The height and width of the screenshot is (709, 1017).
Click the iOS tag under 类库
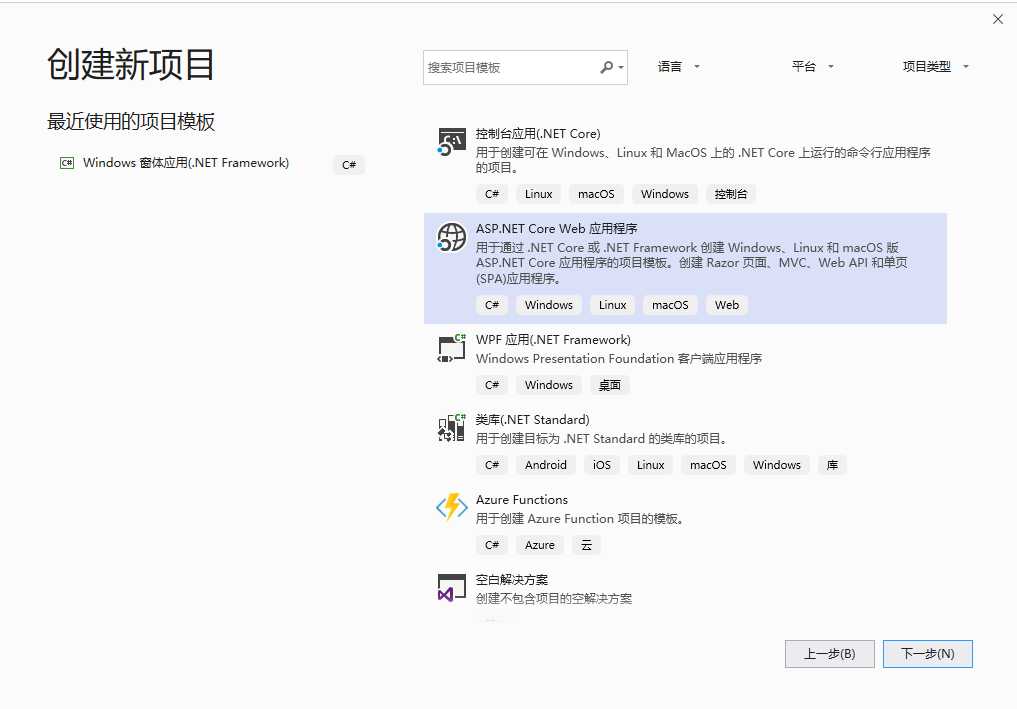click(602, 465)
